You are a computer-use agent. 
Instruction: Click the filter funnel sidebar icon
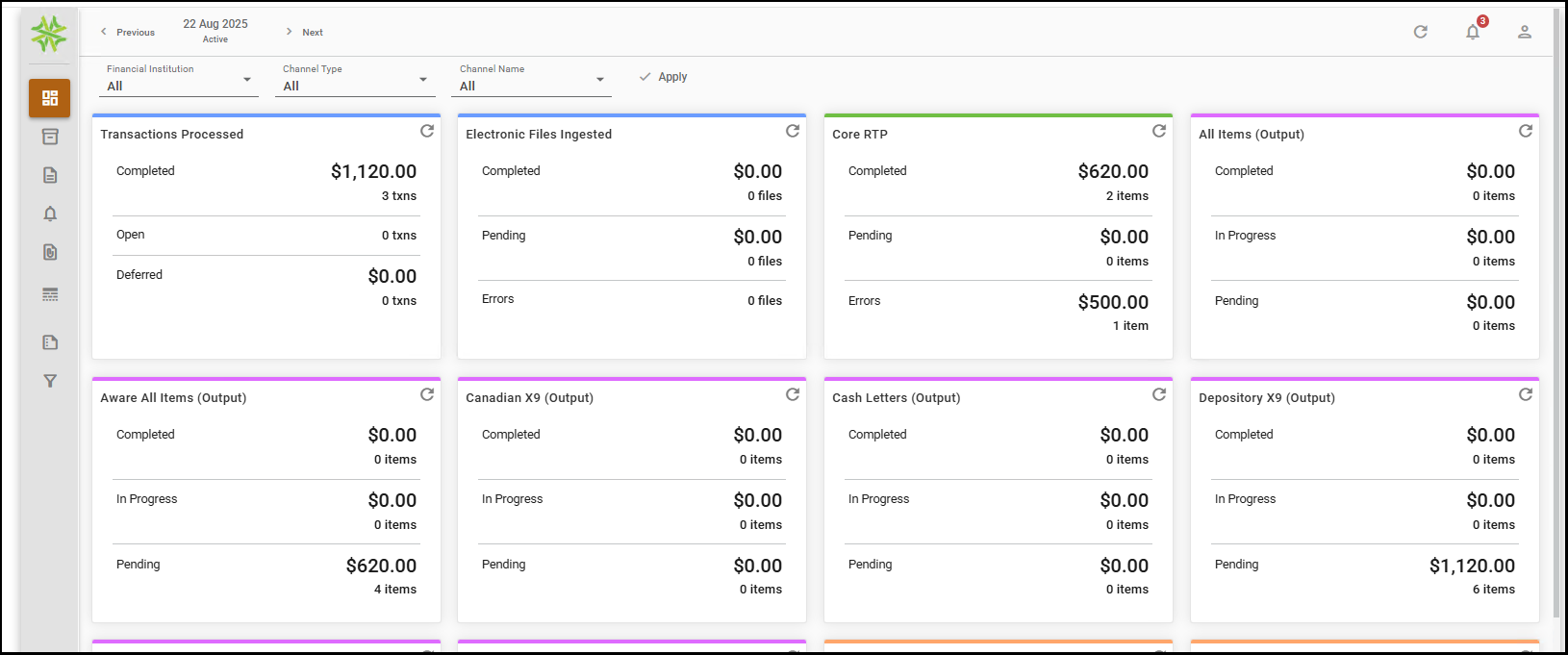pos(50,381)
